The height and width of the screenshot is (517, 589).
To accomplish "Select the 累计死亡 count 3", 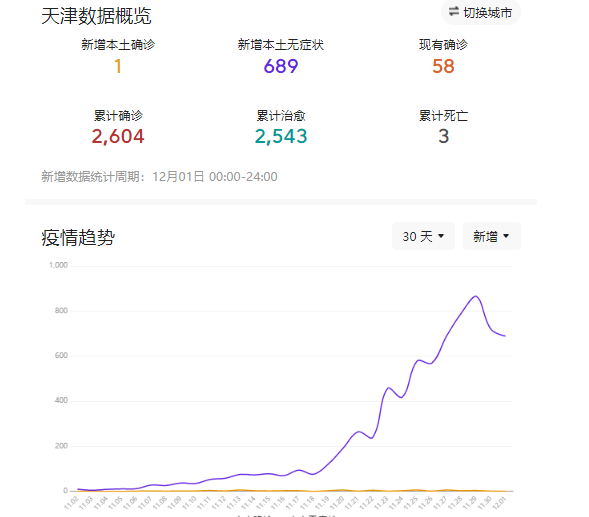I will 444,136.
